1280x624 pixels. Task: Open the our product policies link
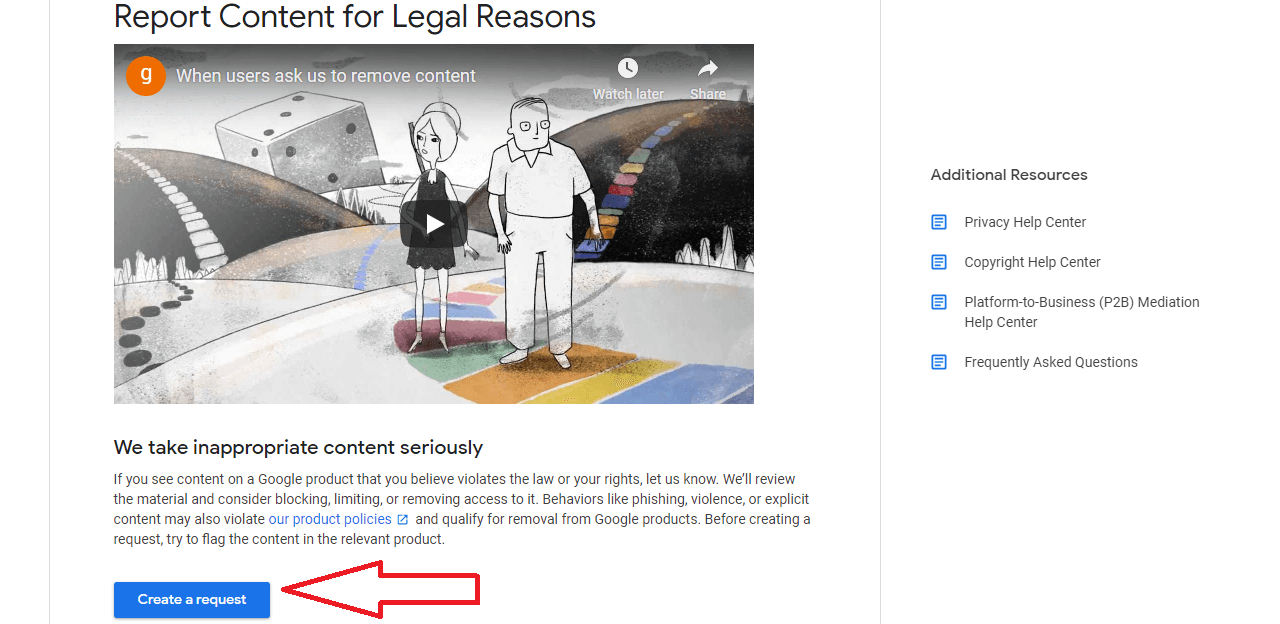click(330, 519)
